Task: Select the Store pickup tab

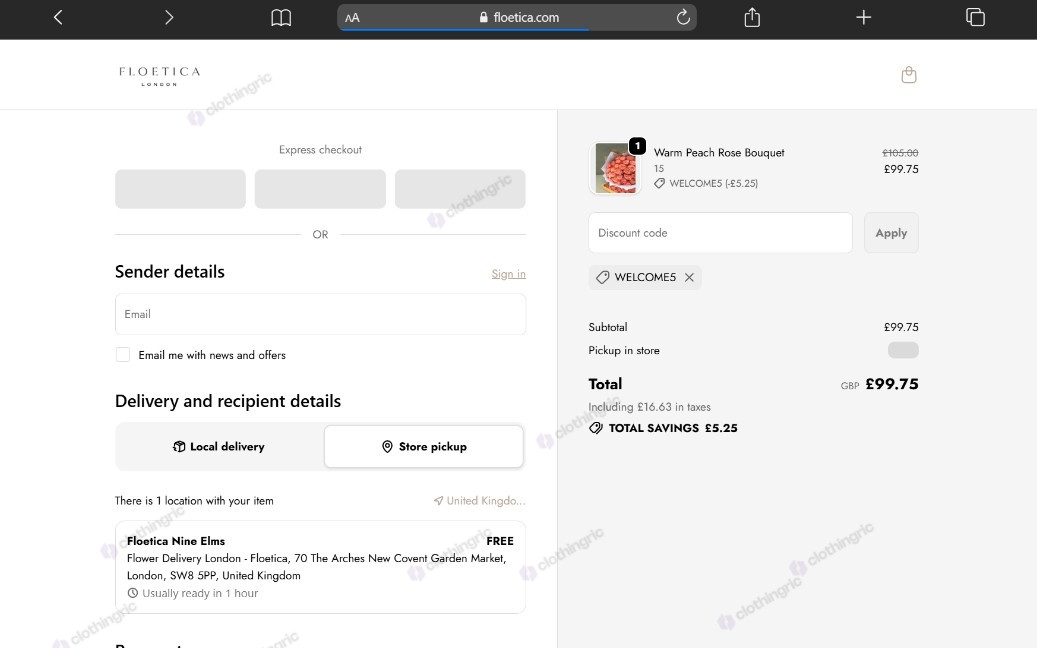Action: 424,447
